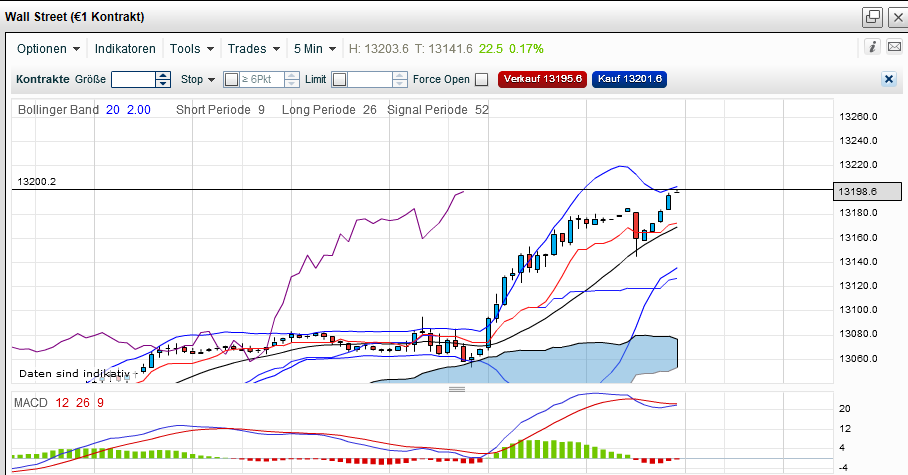Image resolution: width=908 pixels, height=475 pixels.
Task: Click the Größe contract size input field
Action: pos(134,80)
